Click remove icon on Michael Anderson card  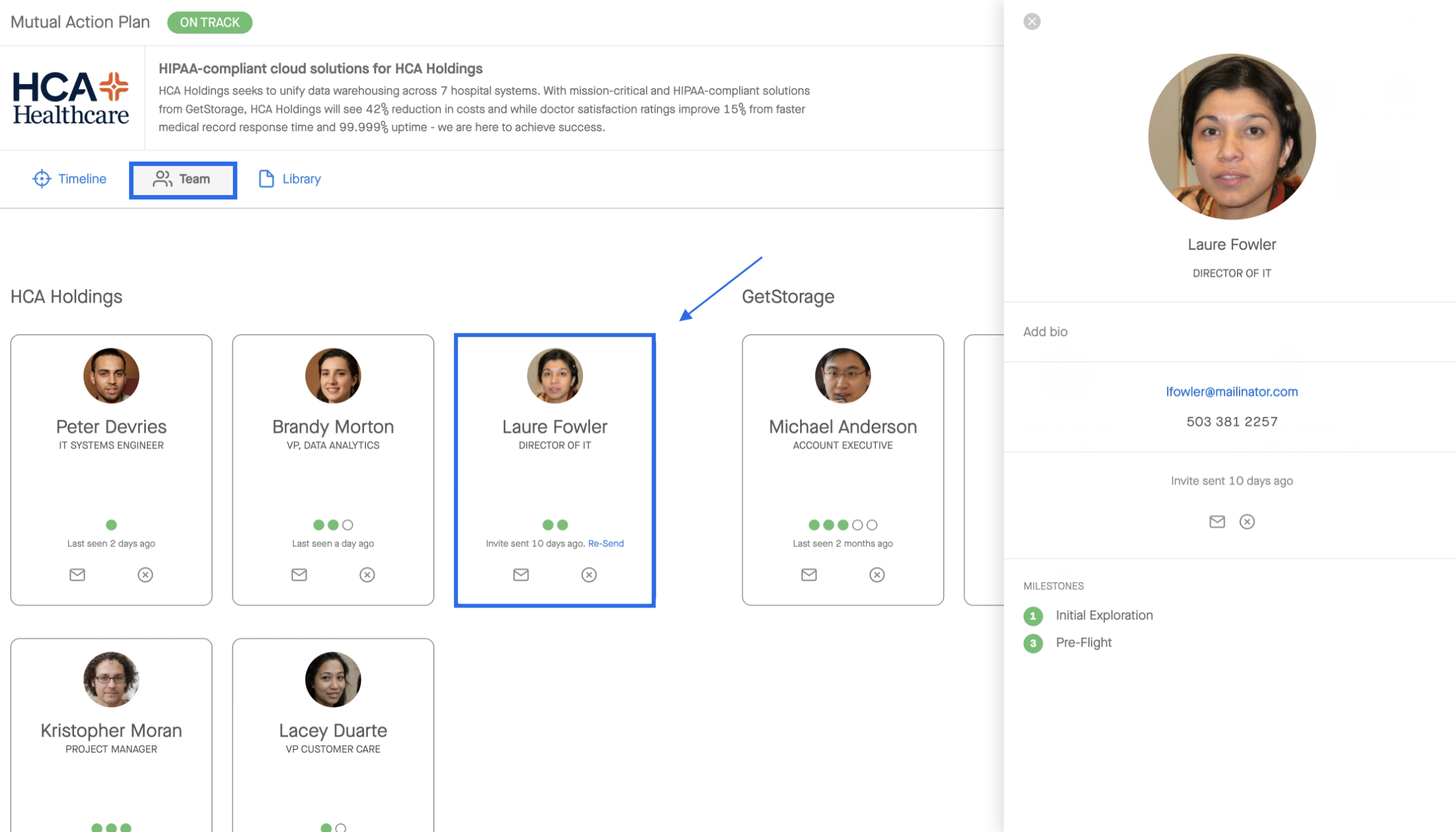click(x=877, y=574)
